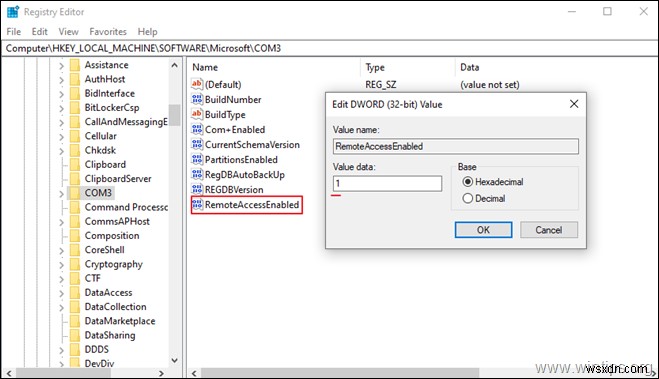Screen dimensions: 659x379
Task: Select the ClipboardServer key
Action: coord(118,179)
